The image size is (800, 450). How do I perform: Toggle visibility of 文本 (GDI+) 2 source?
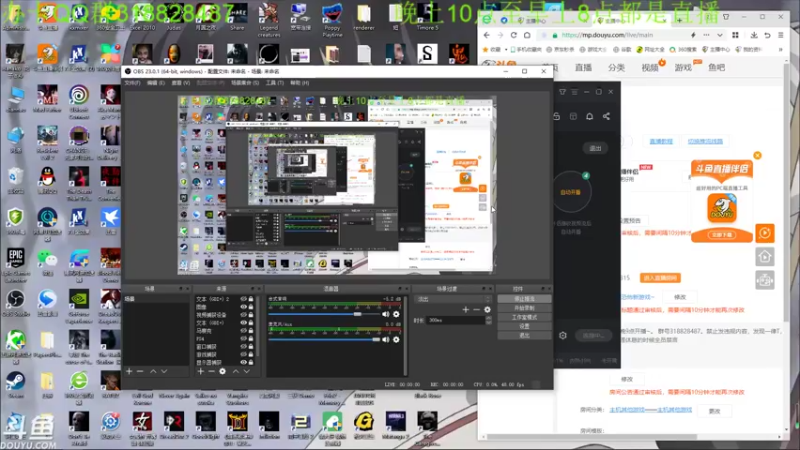(x=243, y=299)
